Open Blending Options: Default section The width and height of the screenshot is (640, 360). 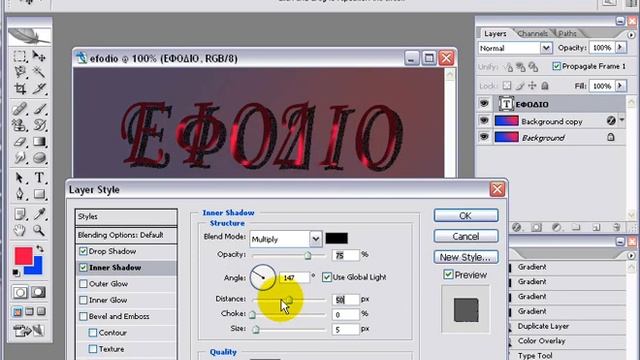[126, 235]
